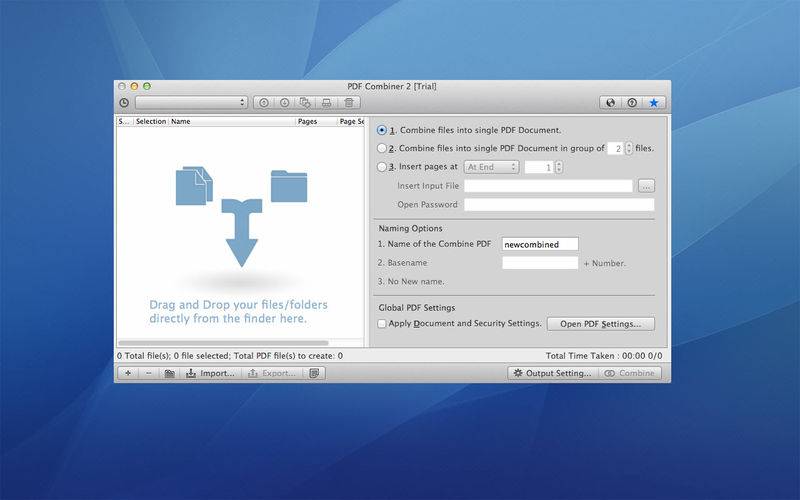This screenshot has height=500, width=800.
Task: Click the Open Password field
Action: (x=559, y=205)
